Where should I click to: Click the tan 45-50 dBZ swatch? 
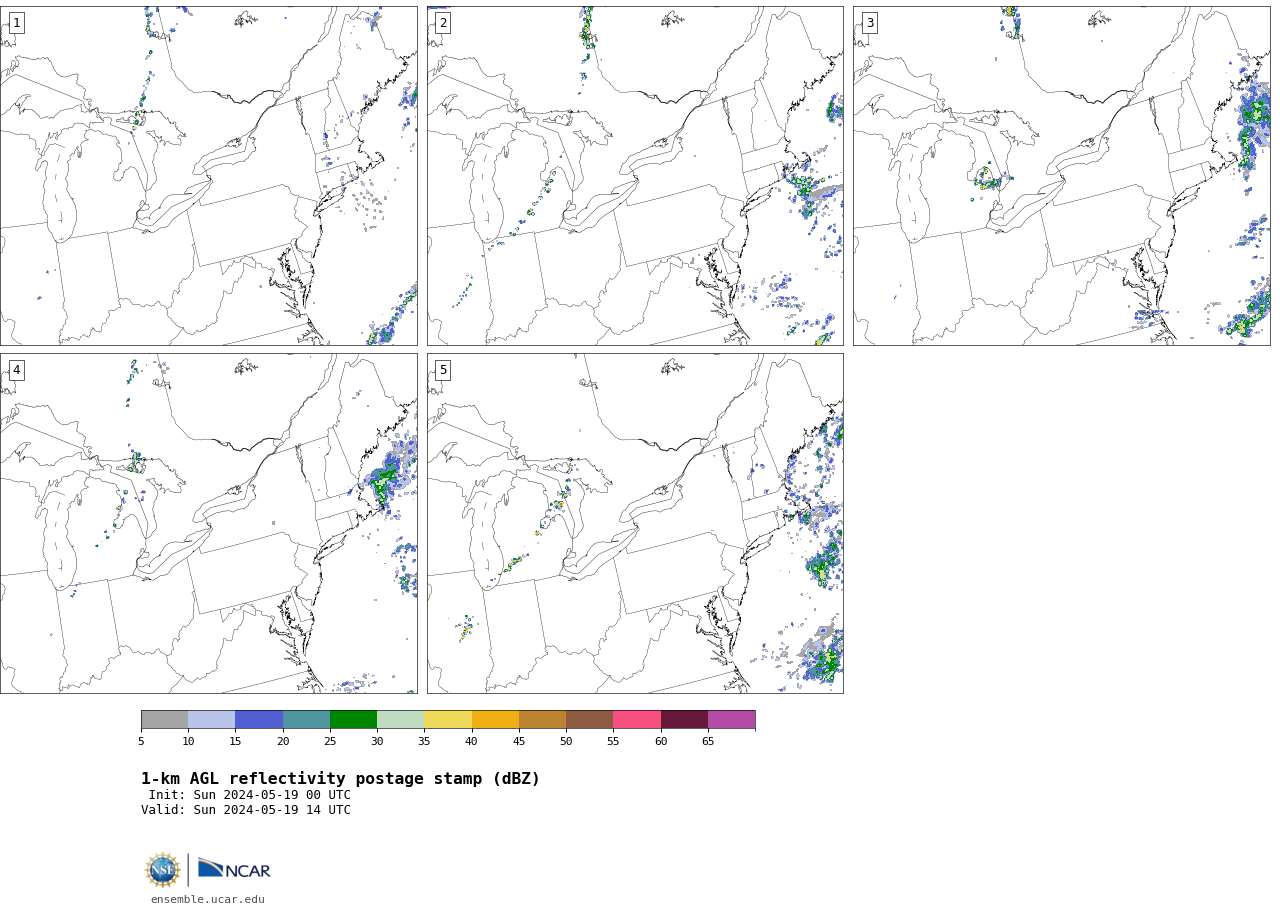click(x=542, y=720)
